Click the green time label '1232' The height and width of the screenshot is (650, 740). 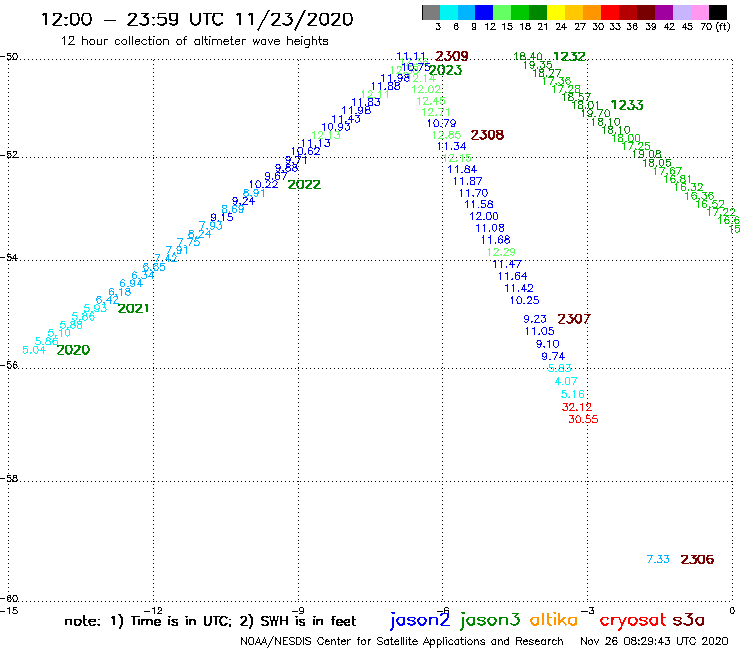569,57
